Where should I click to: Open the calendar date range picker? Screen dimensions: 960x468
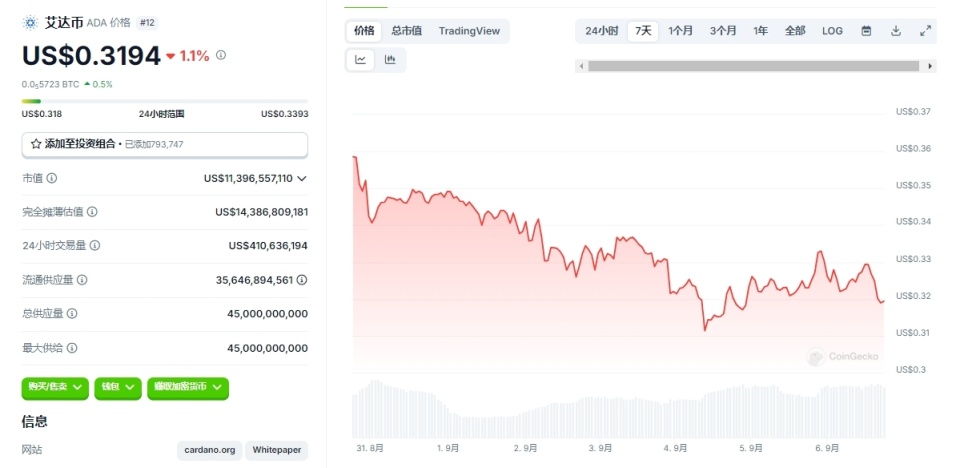pyautogui.click(x=866, y=31)
